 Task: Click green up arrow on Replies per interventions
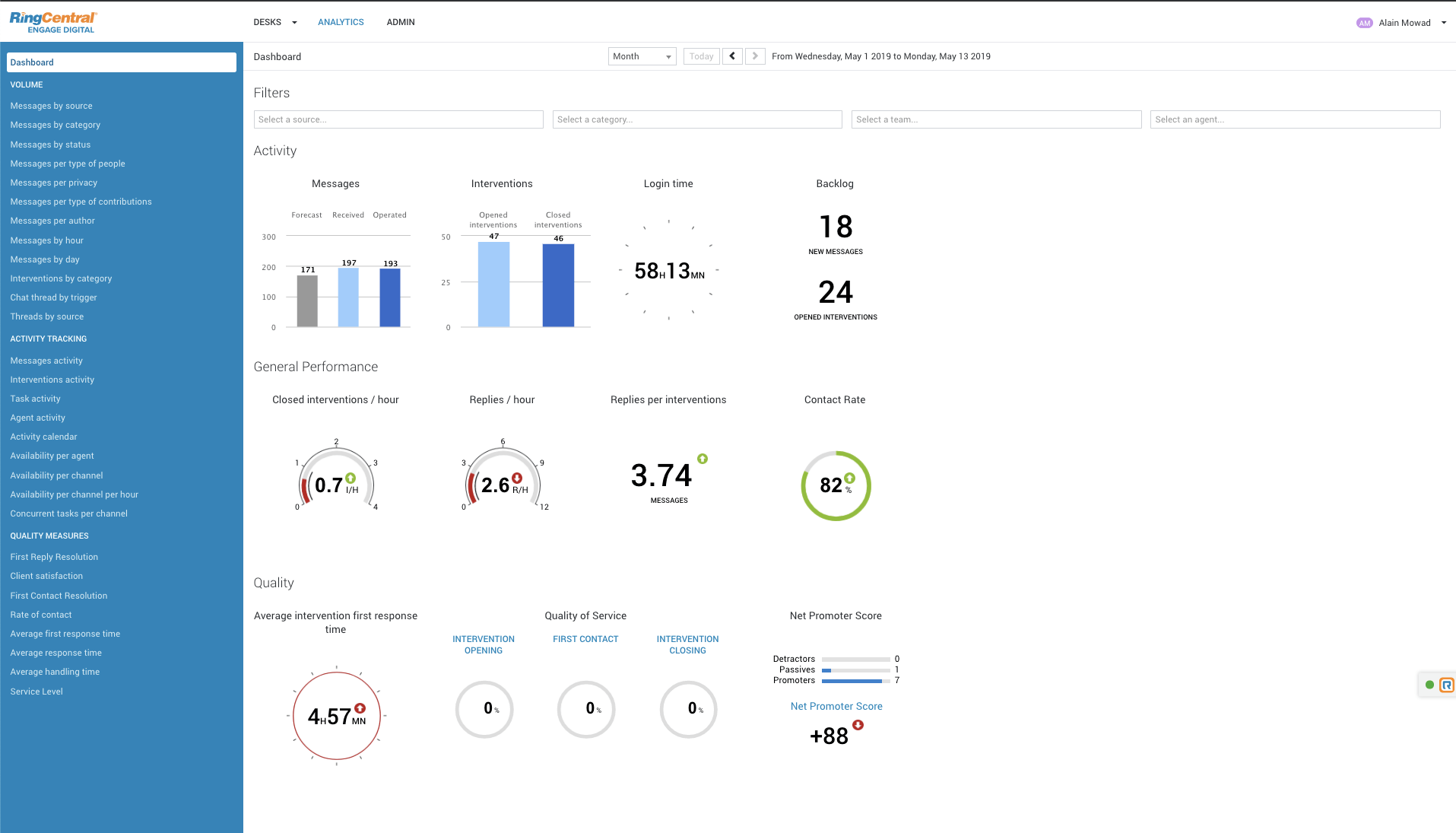point(703,459)
